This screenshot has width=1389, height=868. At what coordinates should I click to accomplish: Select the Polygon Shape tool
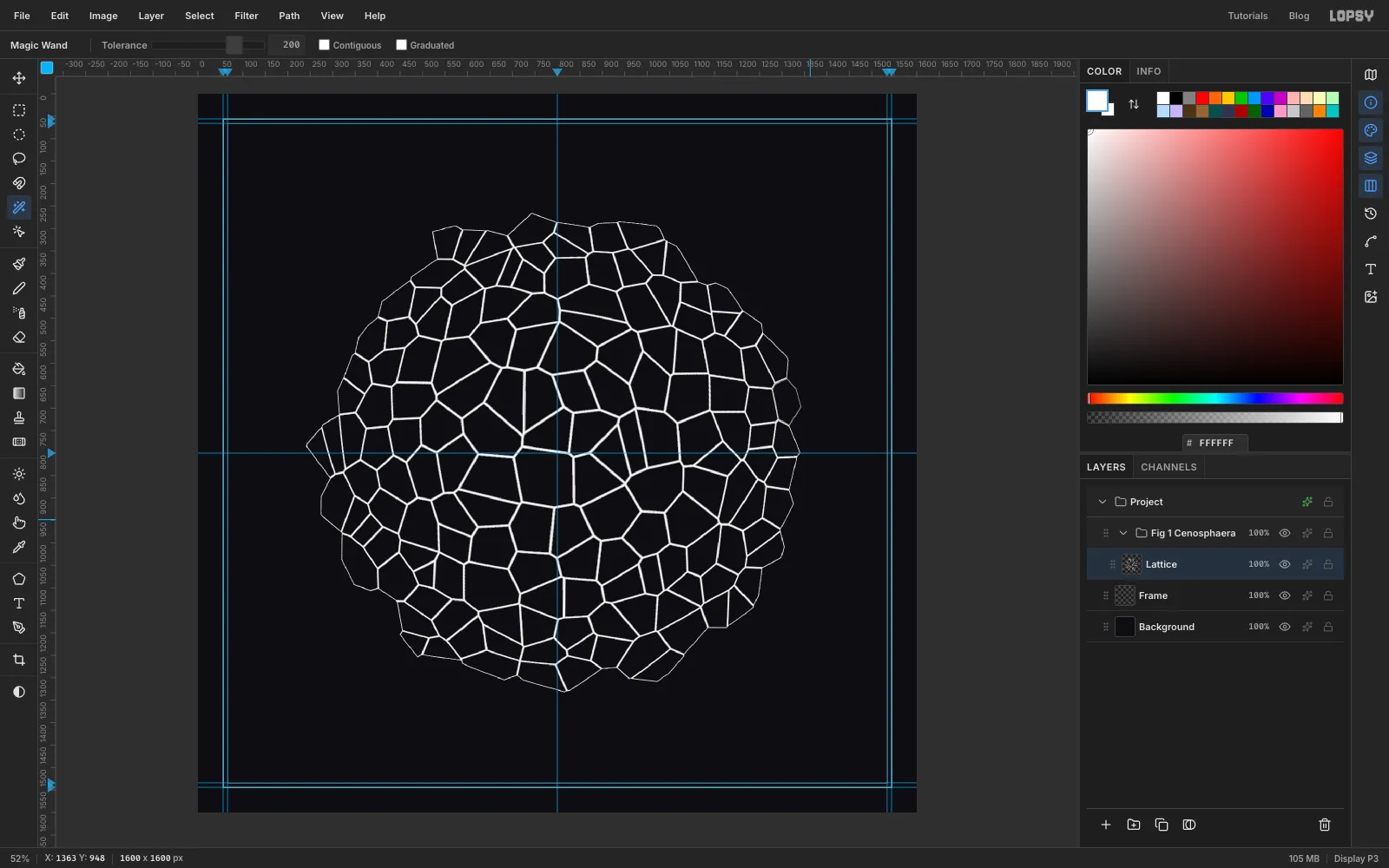point(19,579)
